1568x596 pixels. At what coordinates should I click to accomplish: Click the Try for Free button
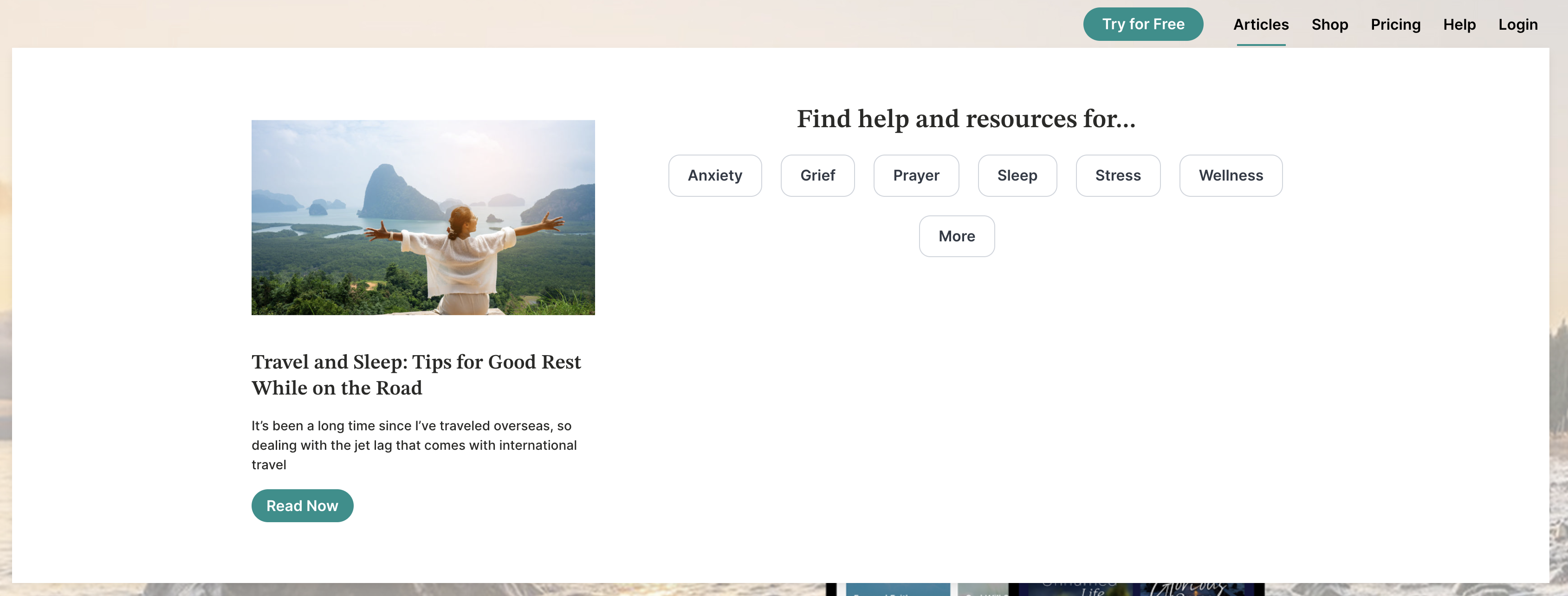click(x=1142, y=24)
